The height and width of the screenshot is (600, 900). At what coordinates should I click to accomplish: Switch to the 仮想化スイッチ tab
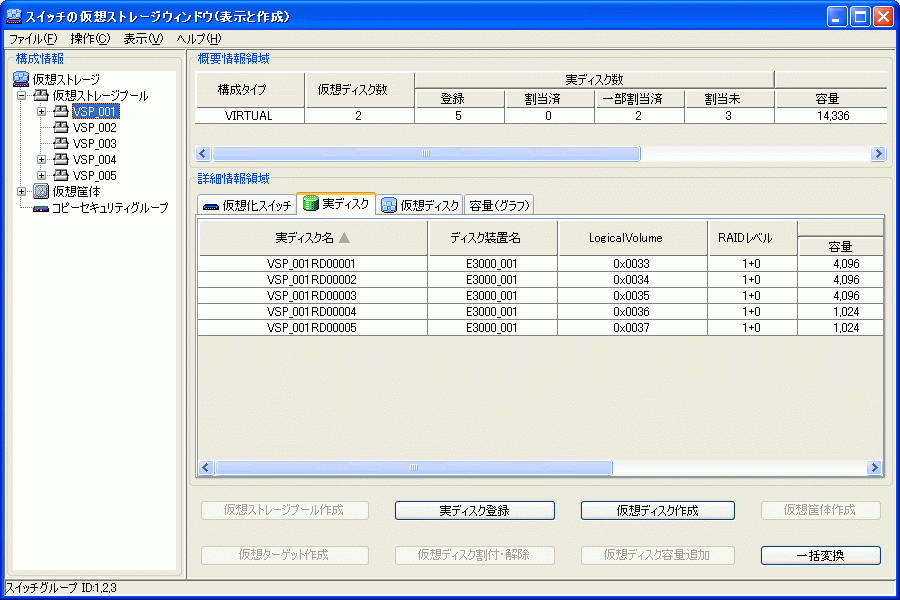click(247, 205)
